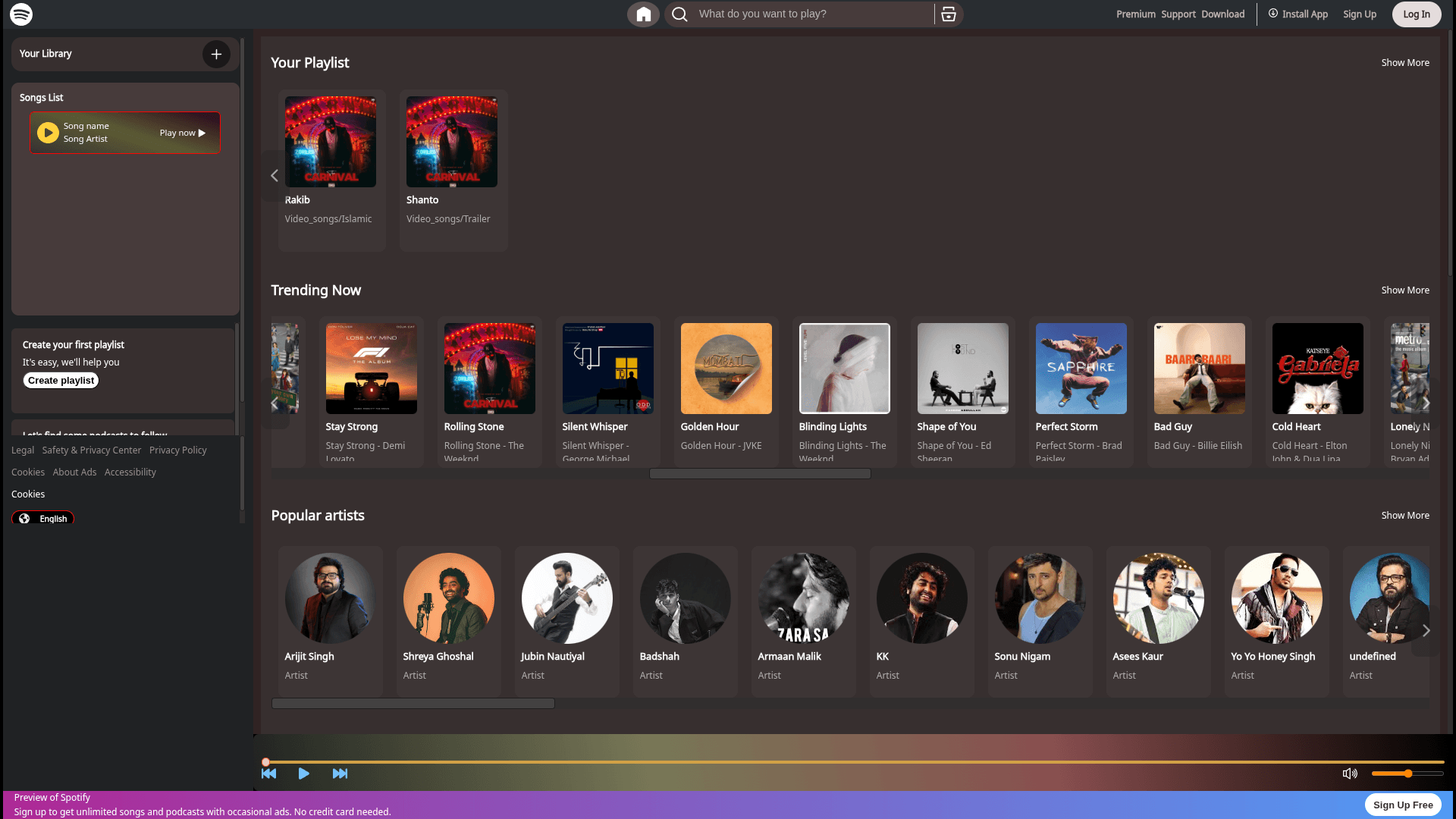Click the Log In button
The image size is (1456, 819).
tap(1417, 14)
